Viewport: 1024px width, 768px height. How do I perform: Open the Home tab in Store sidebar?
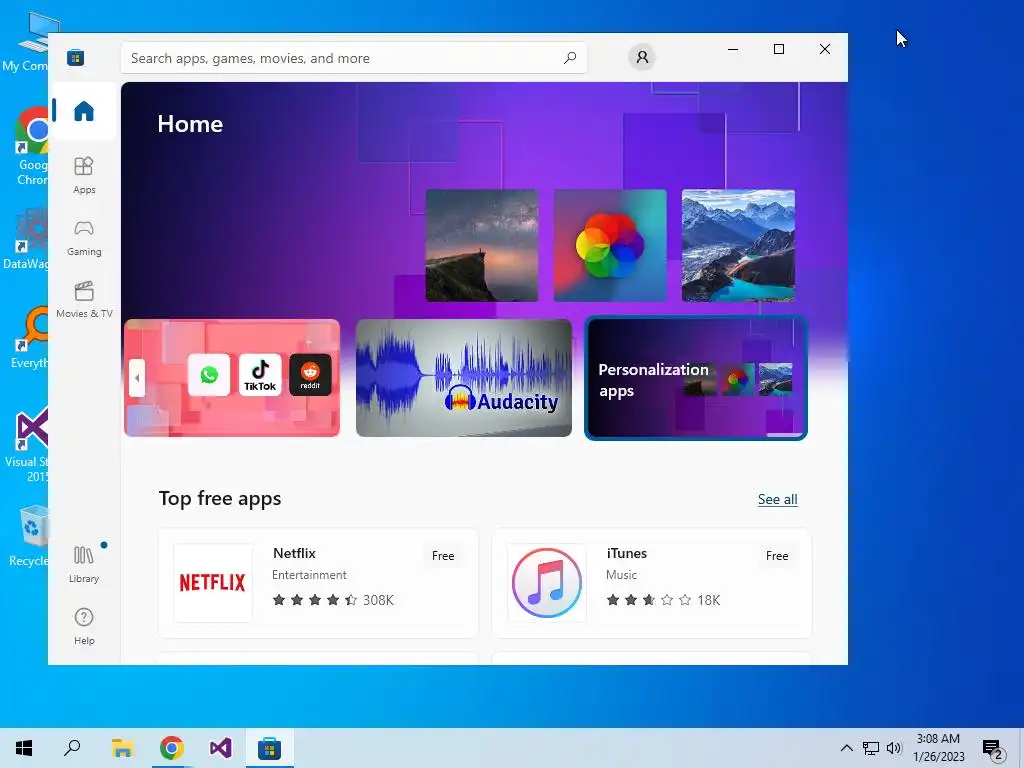coord(84,111)
